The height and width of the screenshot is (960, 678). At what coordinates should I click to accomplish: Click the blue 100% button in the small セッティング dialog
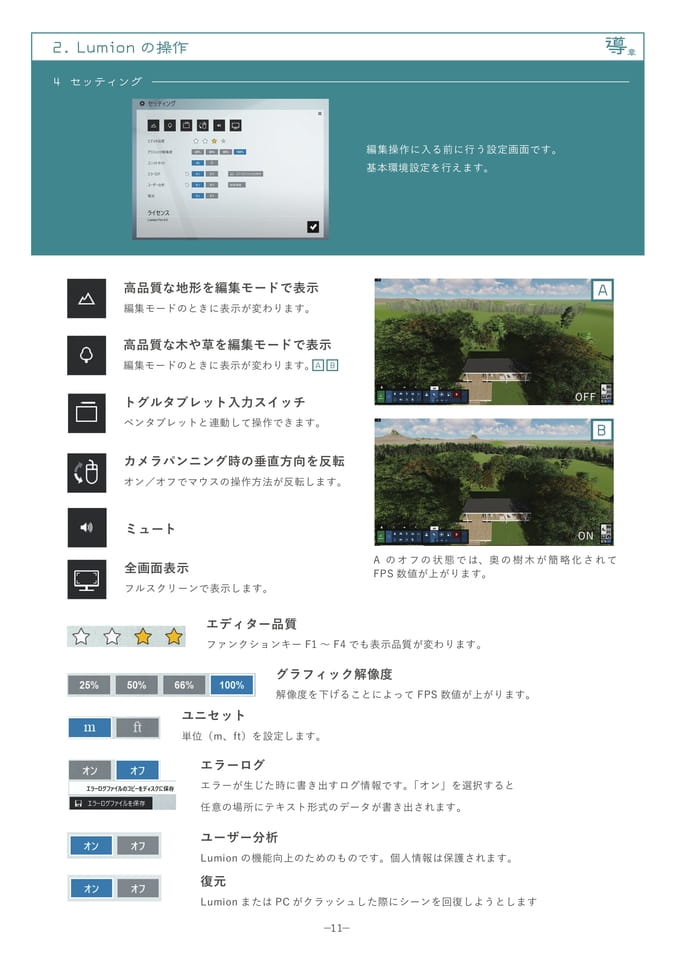(x=240, y=152)
